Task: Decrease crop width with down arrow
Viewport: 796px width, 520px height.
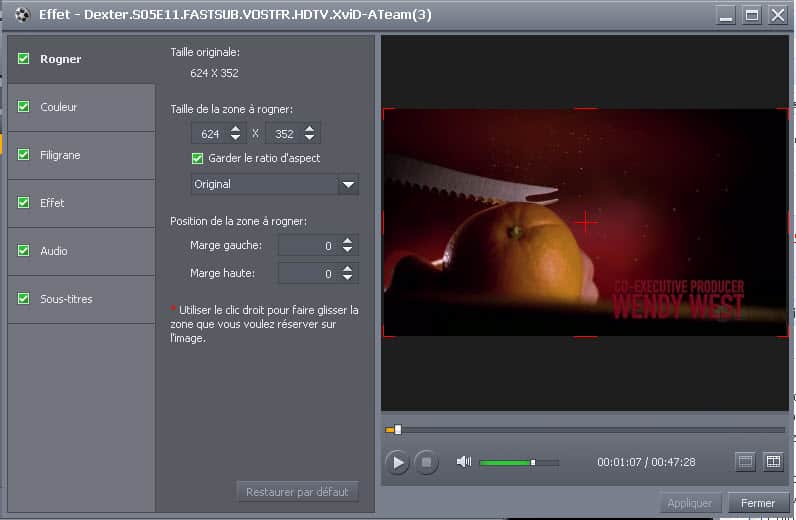Action: pos(235,138)
